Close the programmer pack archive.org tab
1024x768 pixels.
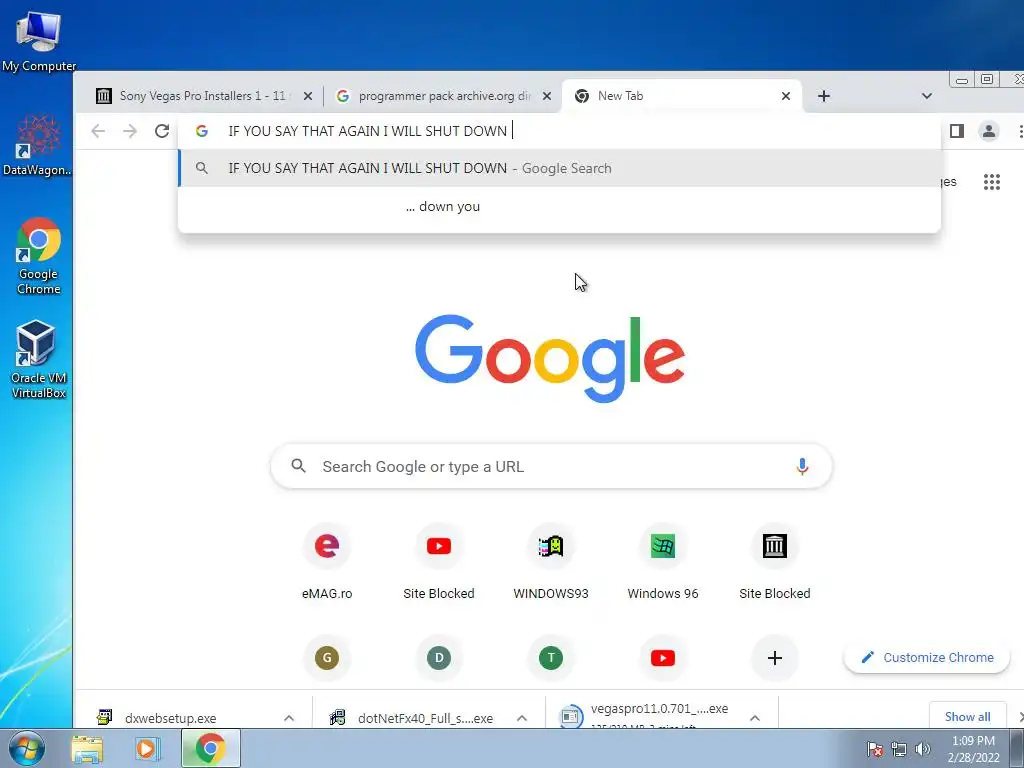tap(547, 96)
